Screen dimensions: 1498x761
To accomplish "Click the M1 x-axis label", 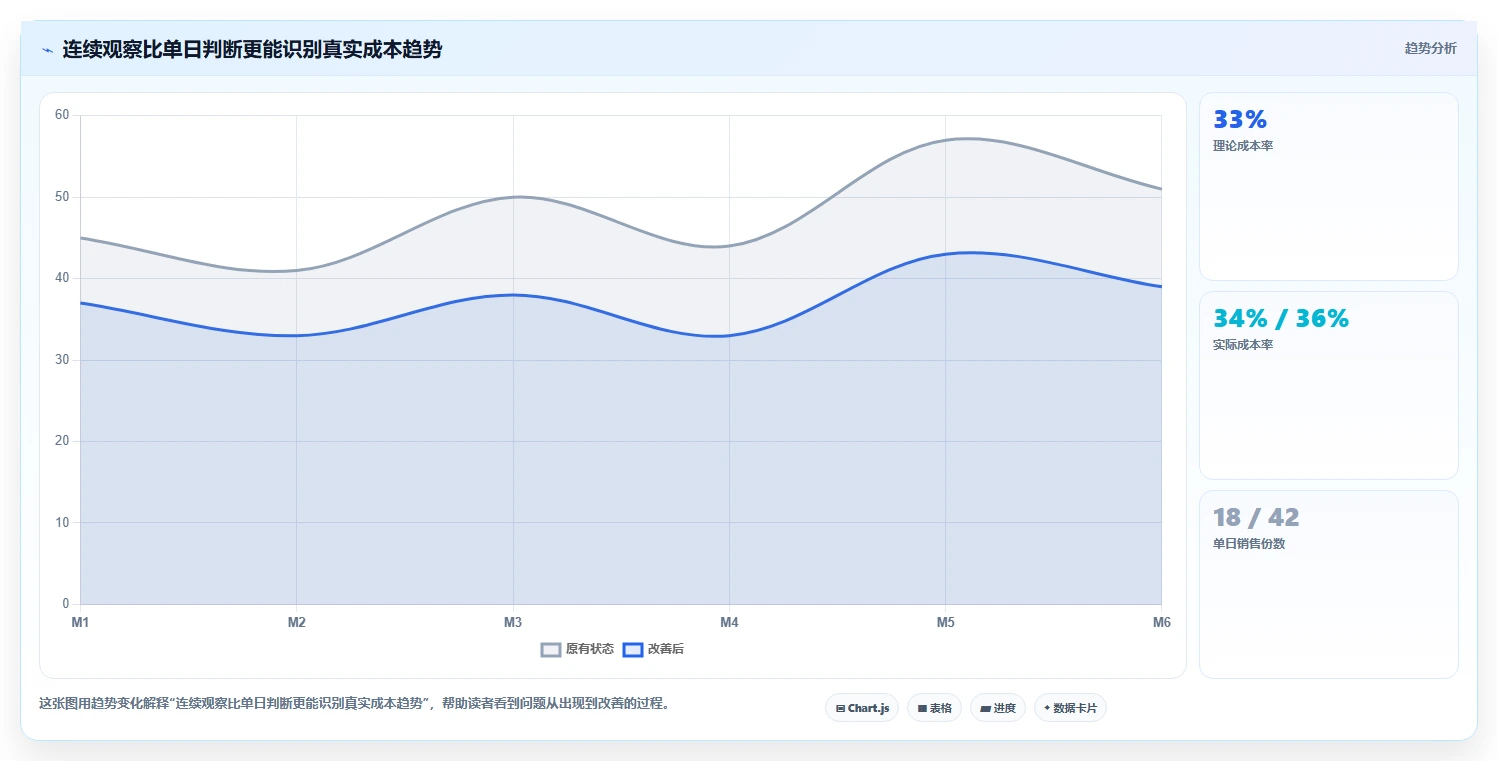I will pos(80,622).
